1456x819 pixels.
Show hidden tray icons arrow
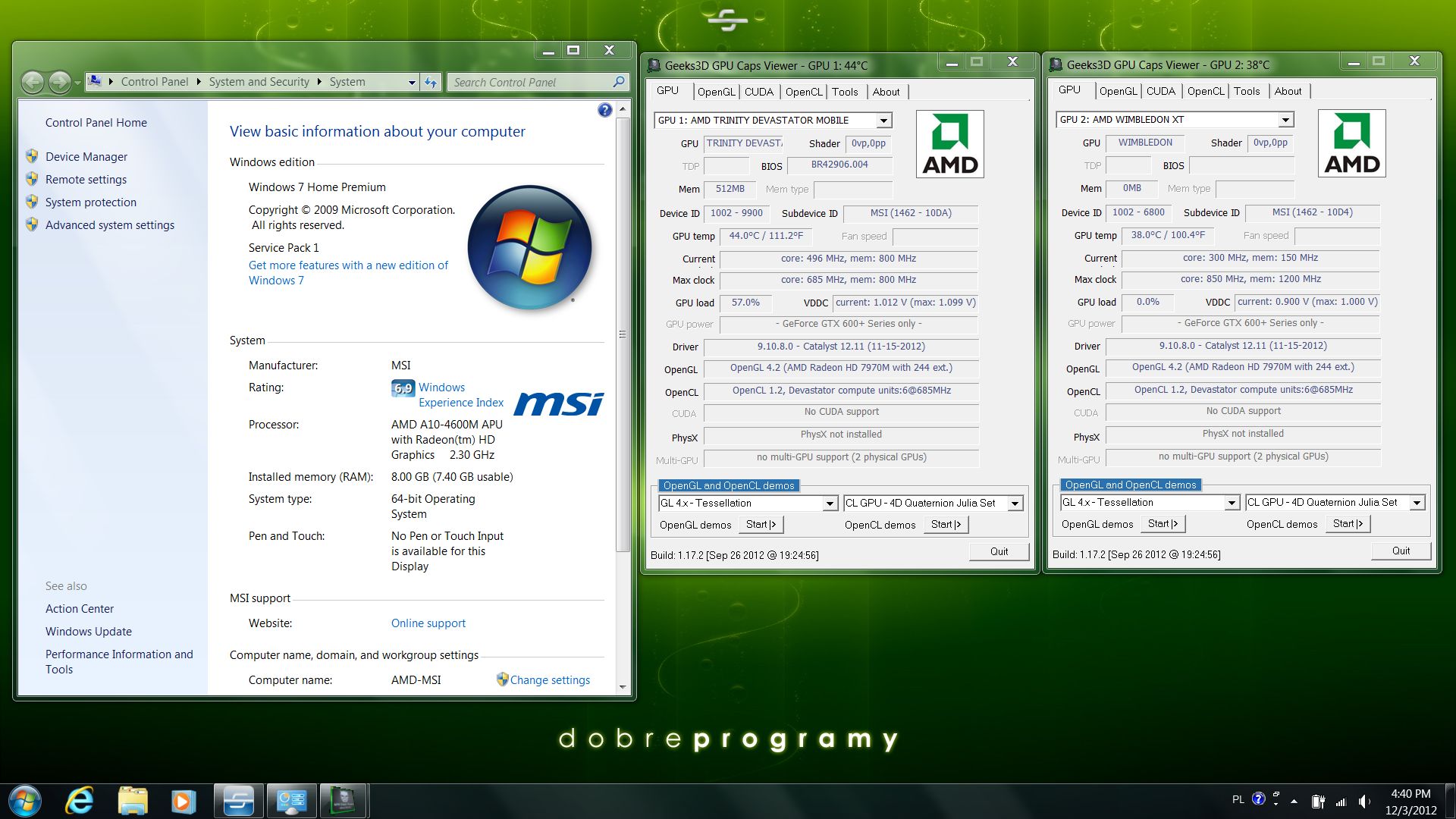tap(1294, 801)
